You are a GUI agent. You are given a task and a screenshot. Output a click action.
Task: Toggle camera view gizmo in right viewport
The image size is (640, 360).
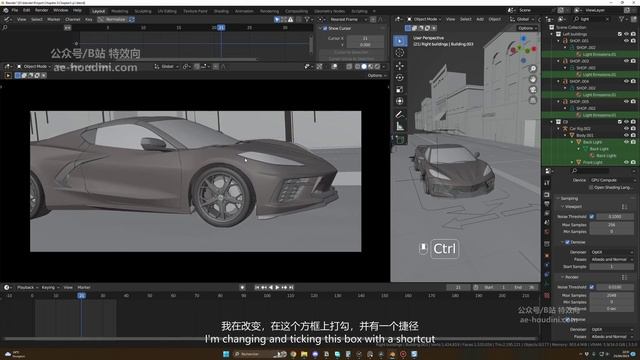click(x=533, y=89)
